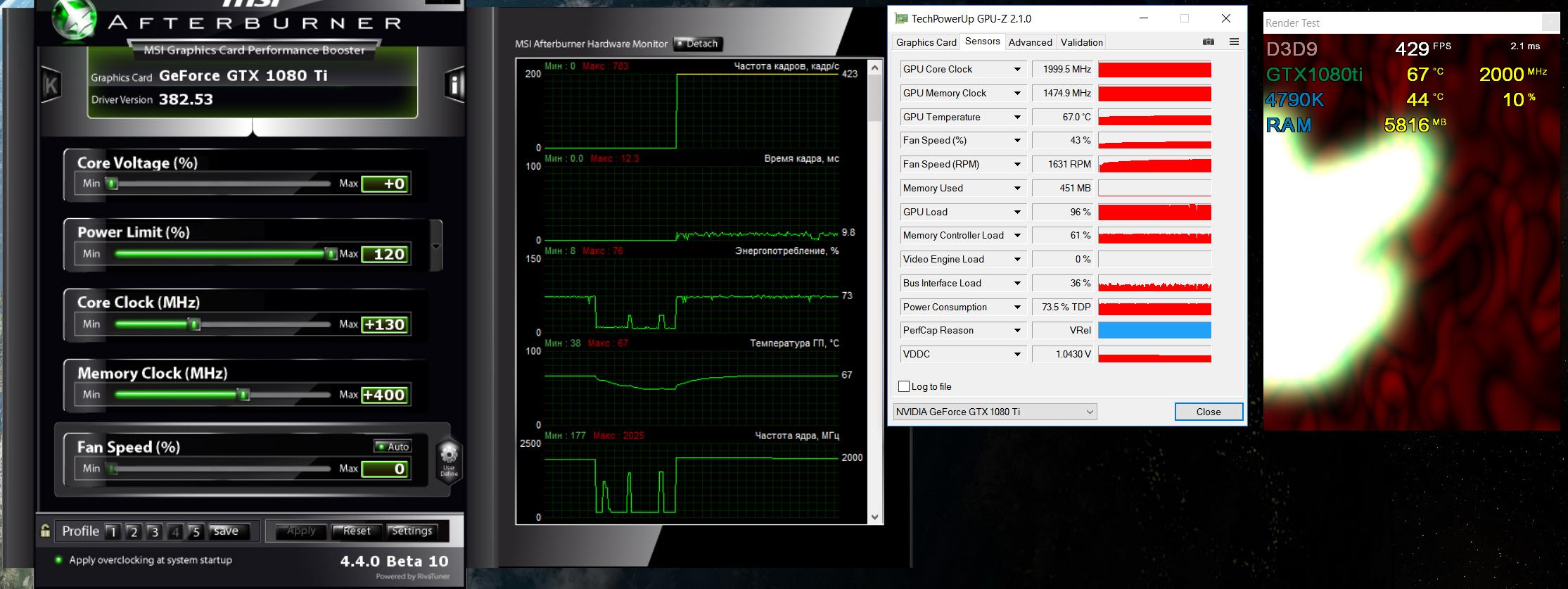
Task: Click the Core Clock slider handle
Action: pos(195,324)
